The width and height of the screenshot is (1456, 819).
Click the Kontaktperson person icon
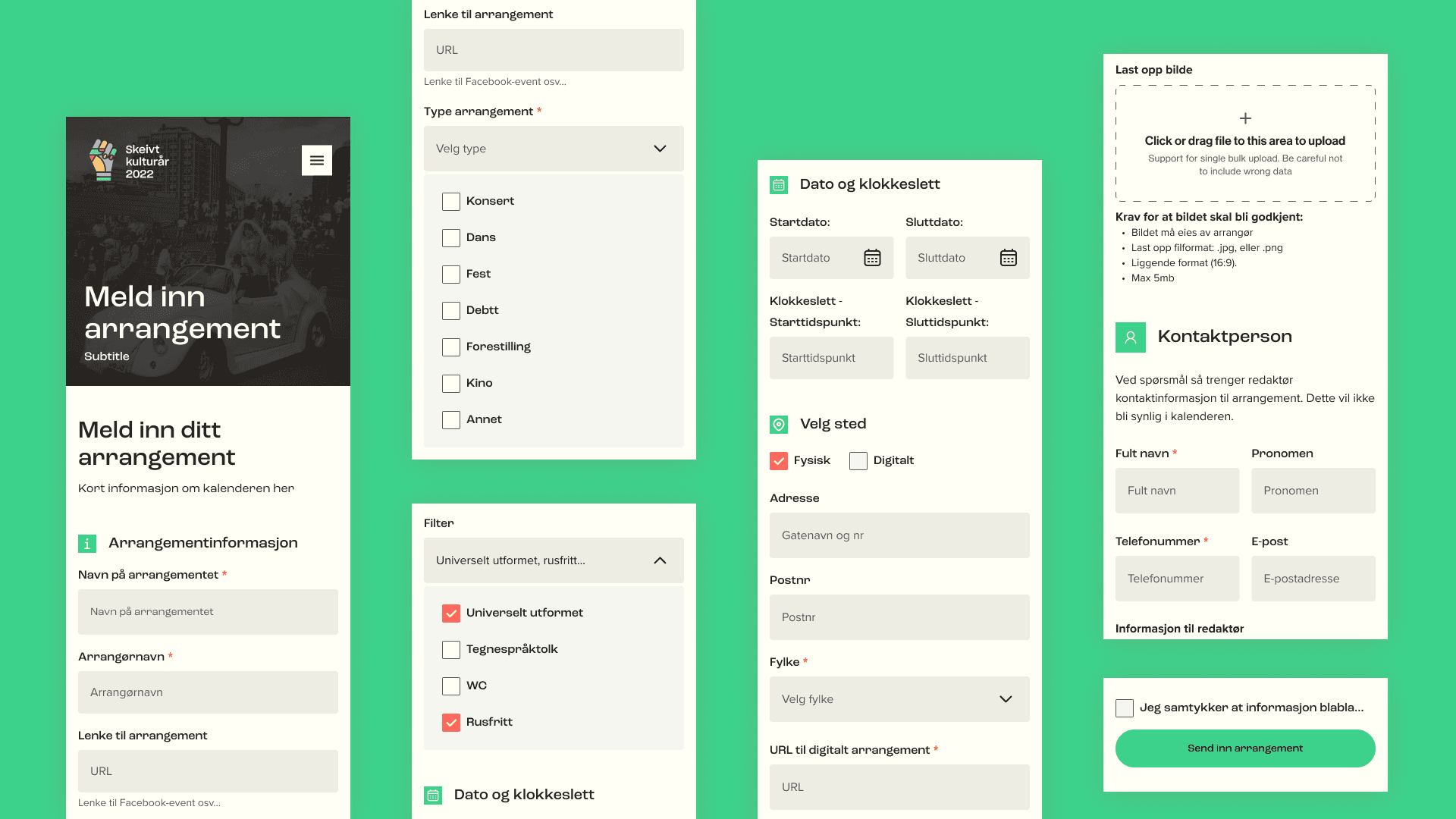click(x=1130, y=337)
